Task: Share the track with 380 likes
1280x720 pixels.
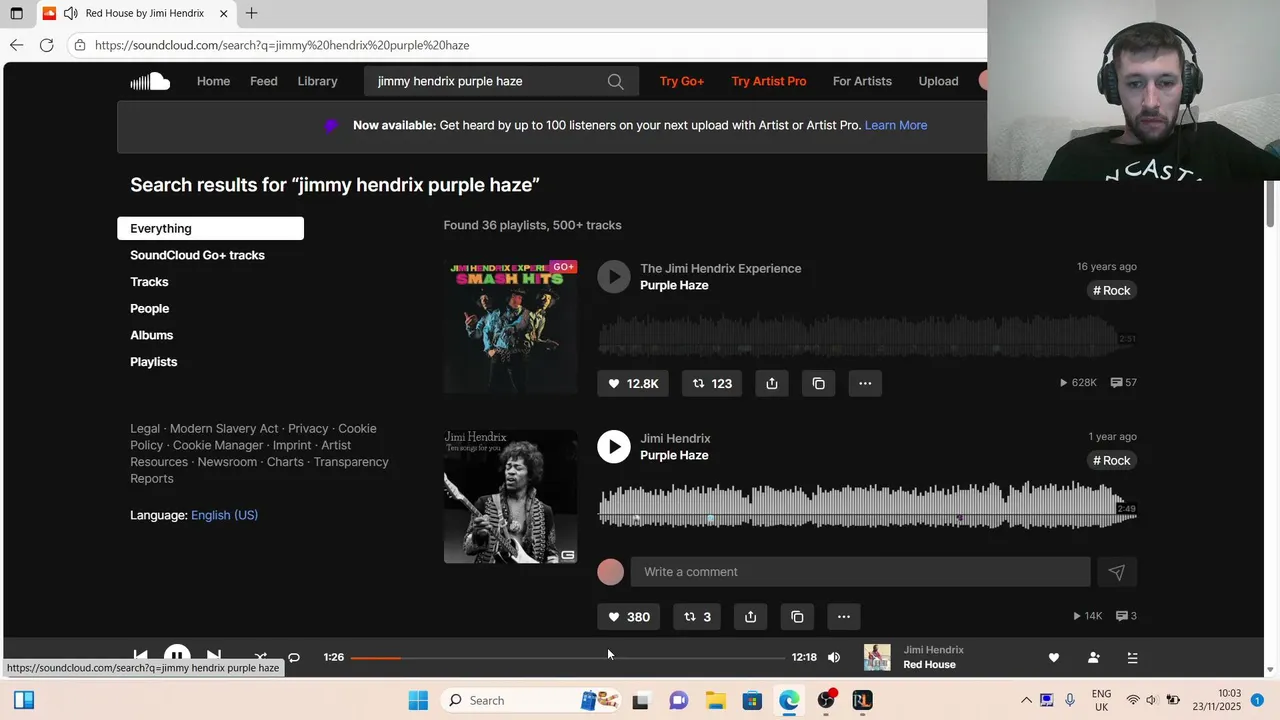Action: 751,617
